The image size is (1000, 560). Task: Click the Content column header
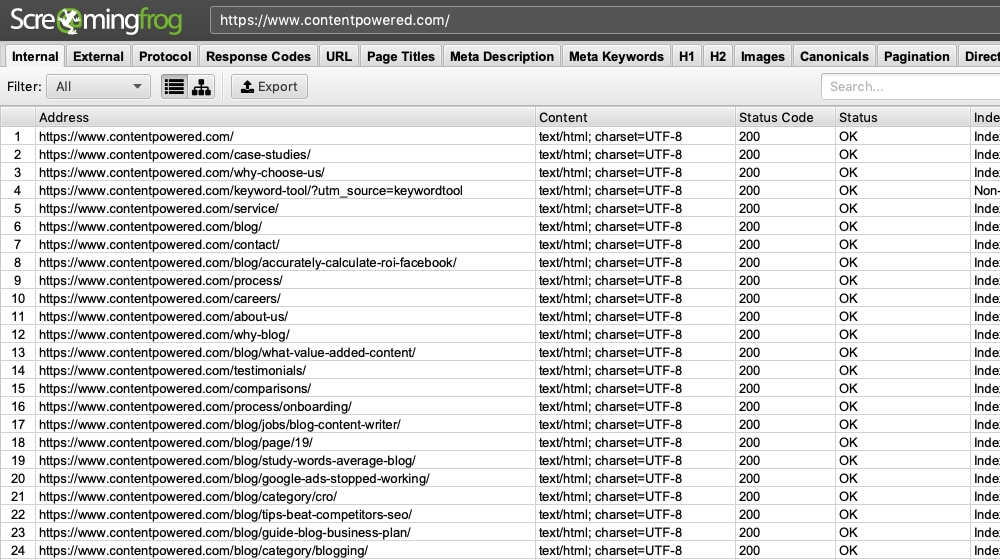[x=635, y=117]
